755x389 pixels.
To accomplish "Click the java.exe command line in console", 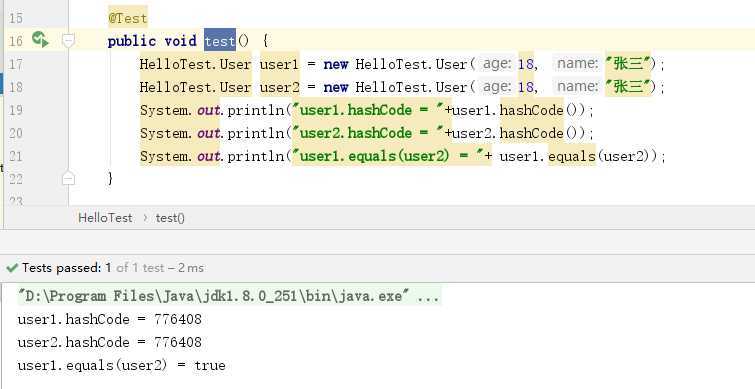I will (x=229, y=296).
